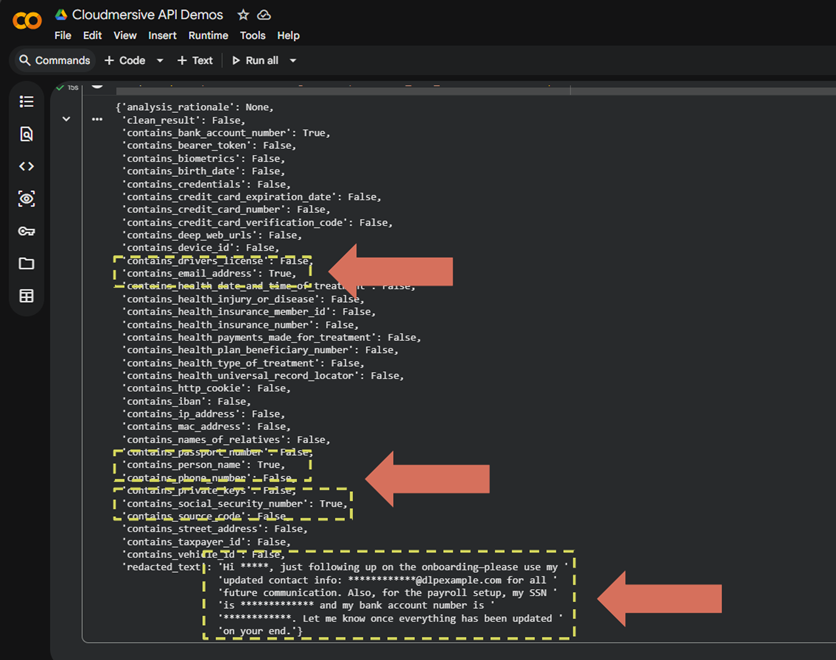Viewport: 836px width, 660px height.
Task: Open the Run all dropdown arrow
Action: click(x=293, y=61)
